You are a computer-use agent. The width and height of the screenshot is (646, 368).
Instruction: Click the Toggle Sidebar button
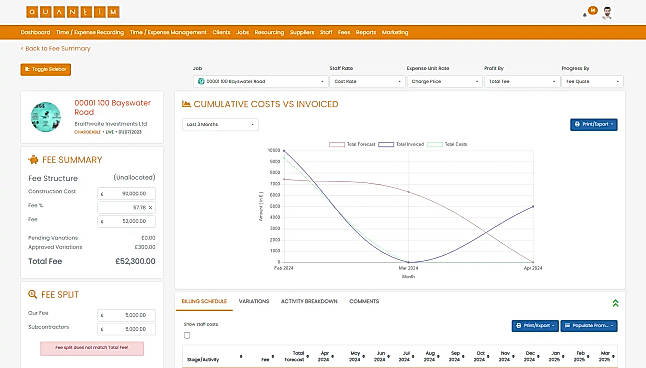coord(46,69)
